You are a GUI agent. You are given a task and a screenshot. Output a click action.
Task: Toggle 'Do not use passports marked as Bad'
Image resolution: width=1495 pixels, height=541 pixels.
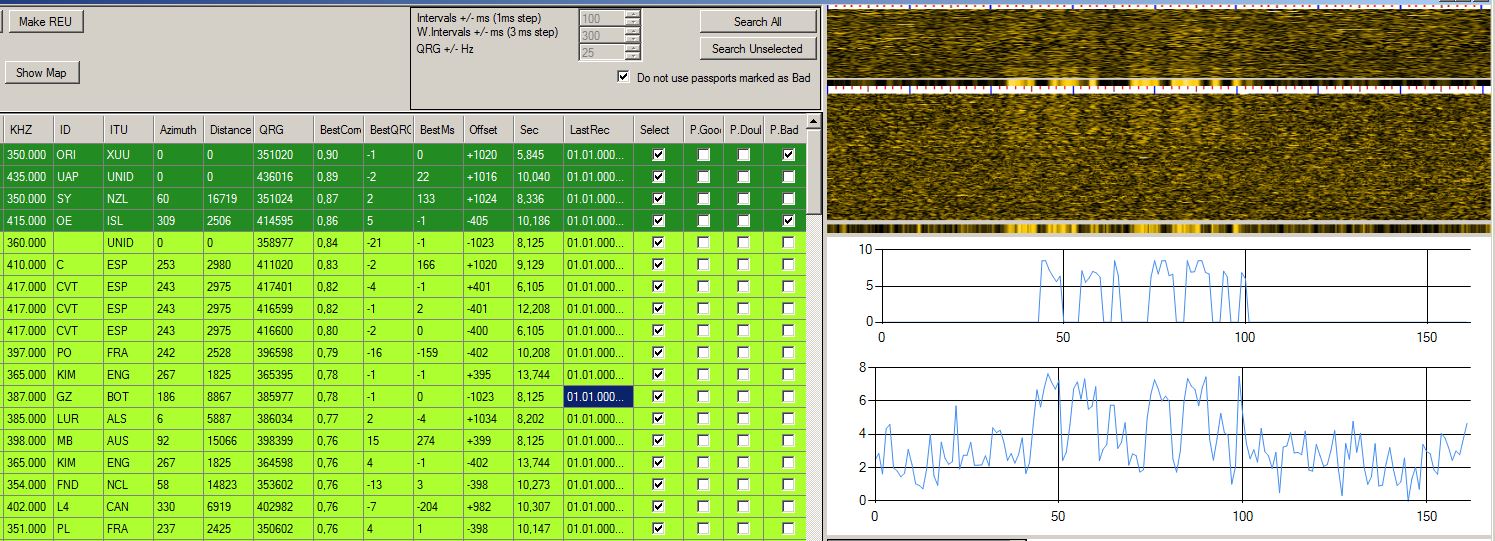[624, 77]
